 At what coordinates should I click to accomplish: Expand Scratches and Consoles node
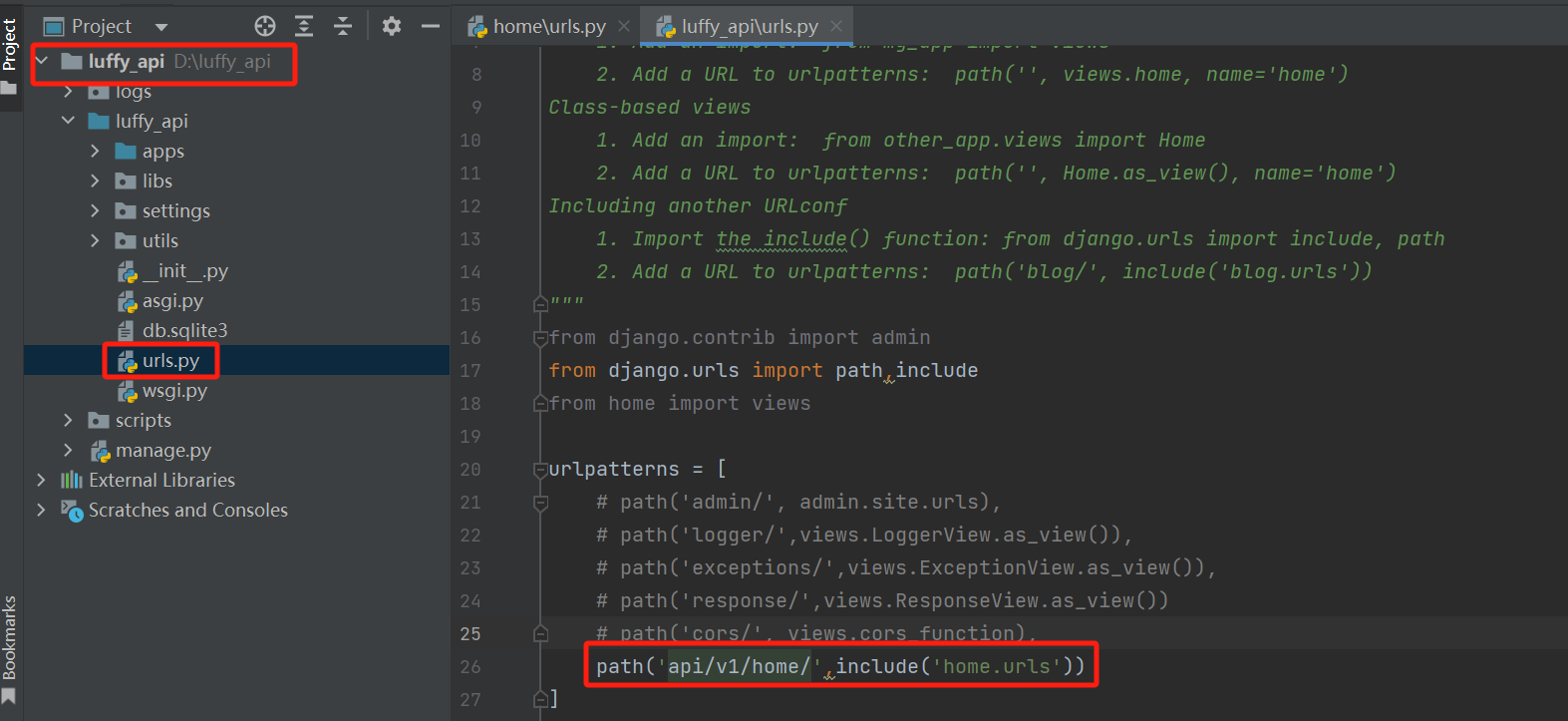pyautogui.click(x=41, y=510)
